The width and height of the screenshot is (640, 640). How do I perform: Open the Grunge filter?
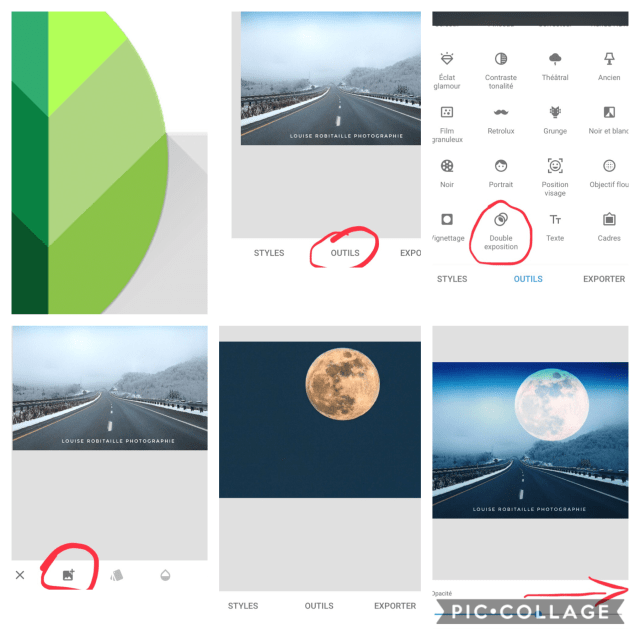click(x=555, y=120)
